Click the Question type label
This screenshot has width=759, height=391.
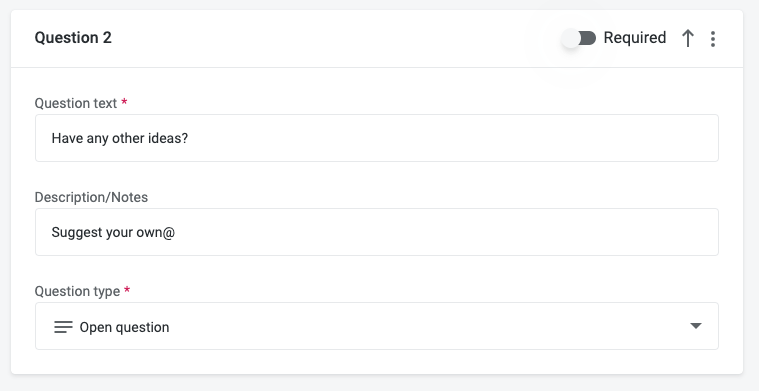pyautogui.click(x=77, y=291)
